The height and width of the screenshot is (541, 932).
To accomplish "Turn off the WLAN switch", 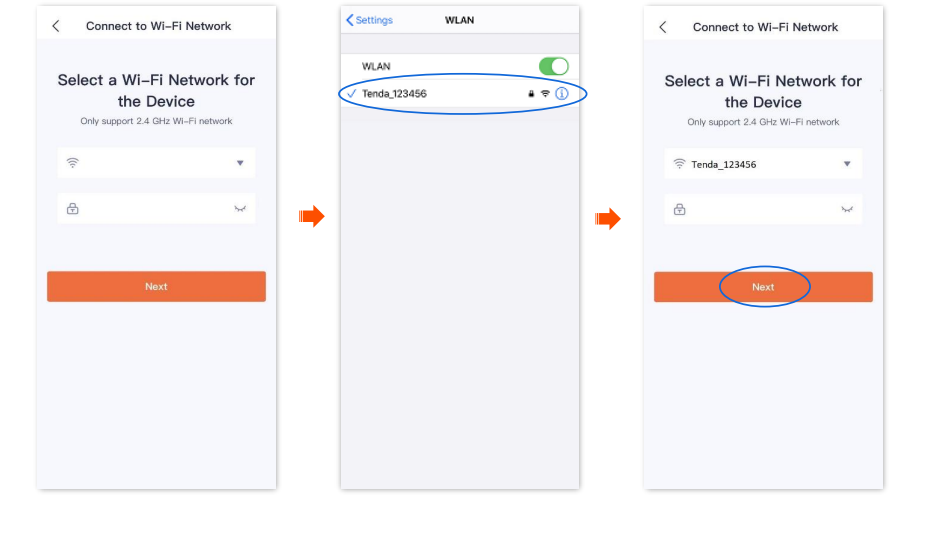I will coord(554,66).
